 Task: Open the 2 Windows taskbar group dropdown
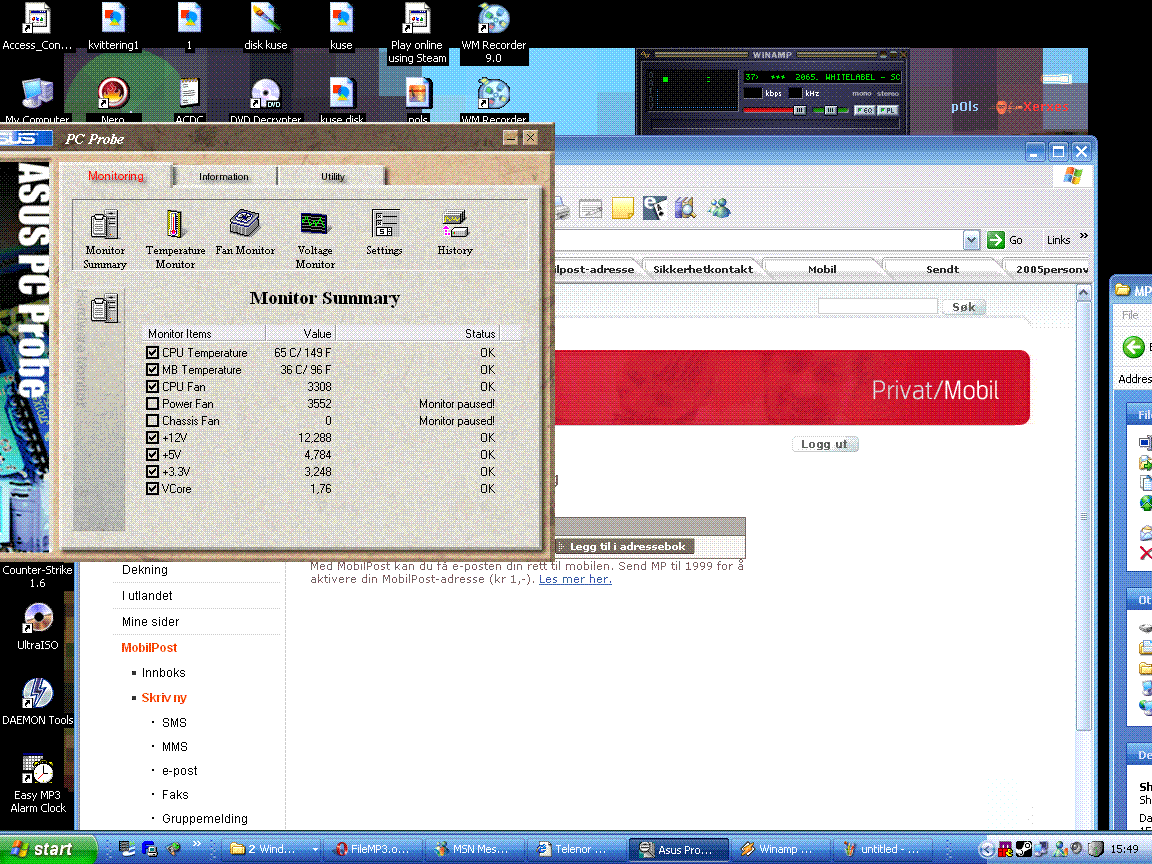coord(315,849)
